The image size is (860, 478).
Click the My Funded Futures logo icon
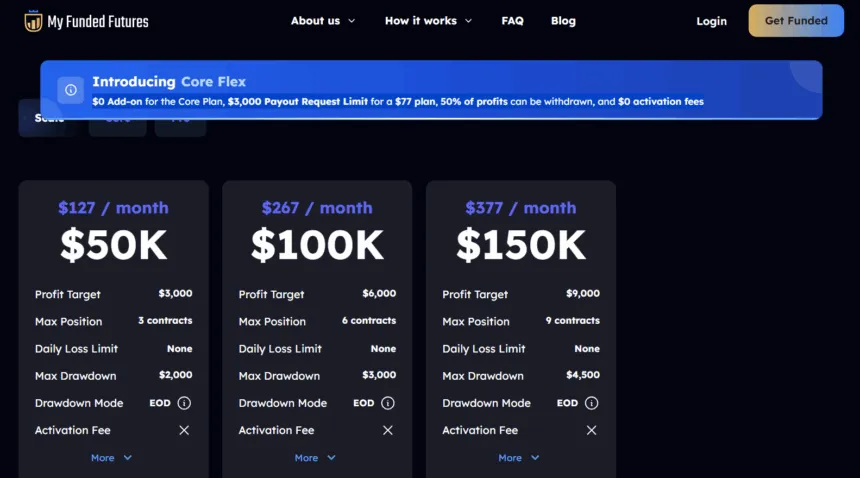pos(33,21)
